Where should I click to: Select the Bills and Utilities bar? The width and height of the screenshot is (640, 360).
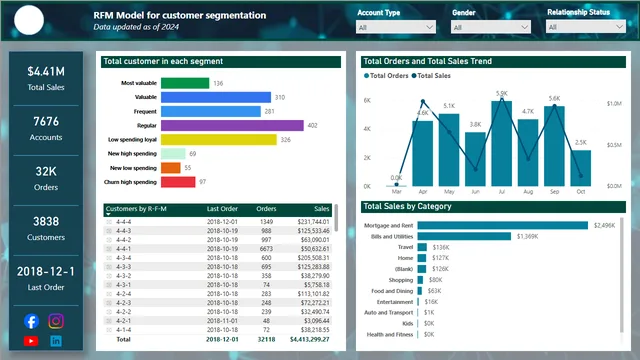464,236
